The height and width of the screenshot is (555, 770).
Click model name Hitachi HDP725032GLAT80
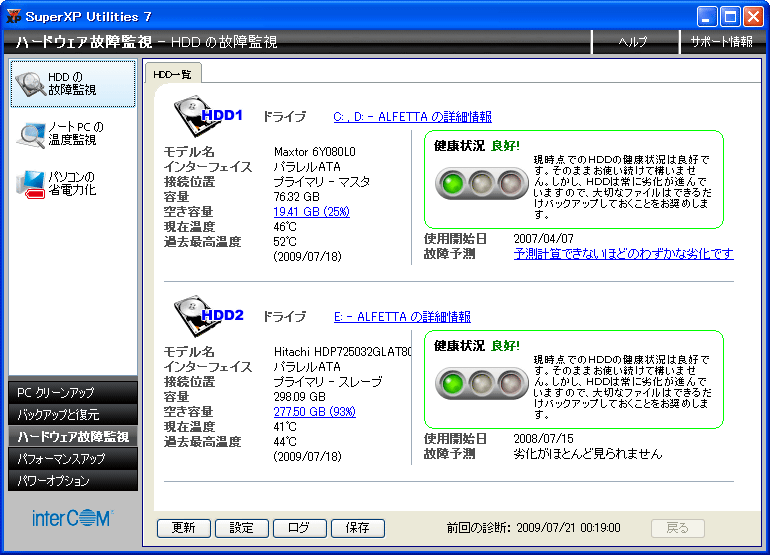(343, 352)
